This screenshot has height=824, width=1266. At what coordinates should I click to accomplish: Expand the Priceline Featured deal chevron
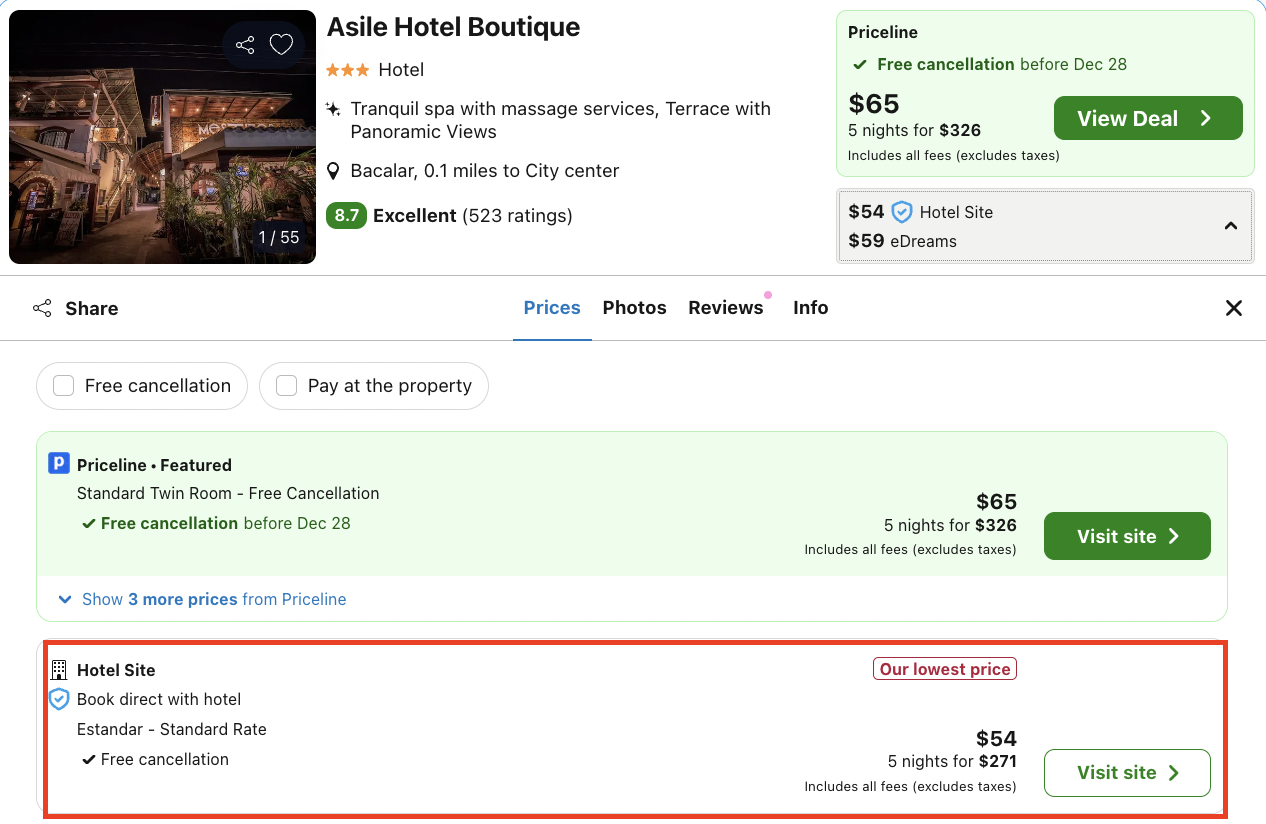pyautogui.click(x=65, y=599)
